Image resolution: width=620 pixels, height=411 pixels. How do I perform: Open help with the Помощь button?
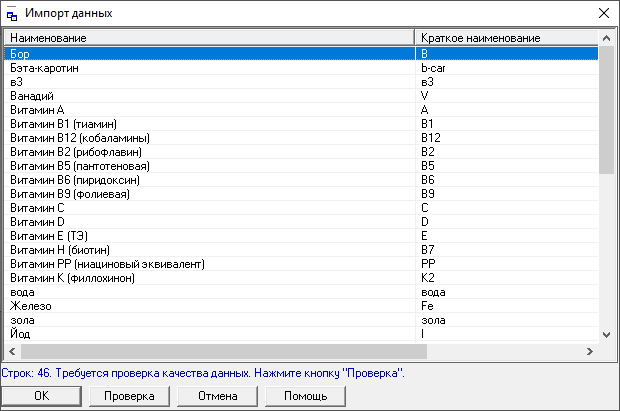(x=303, y=396)
